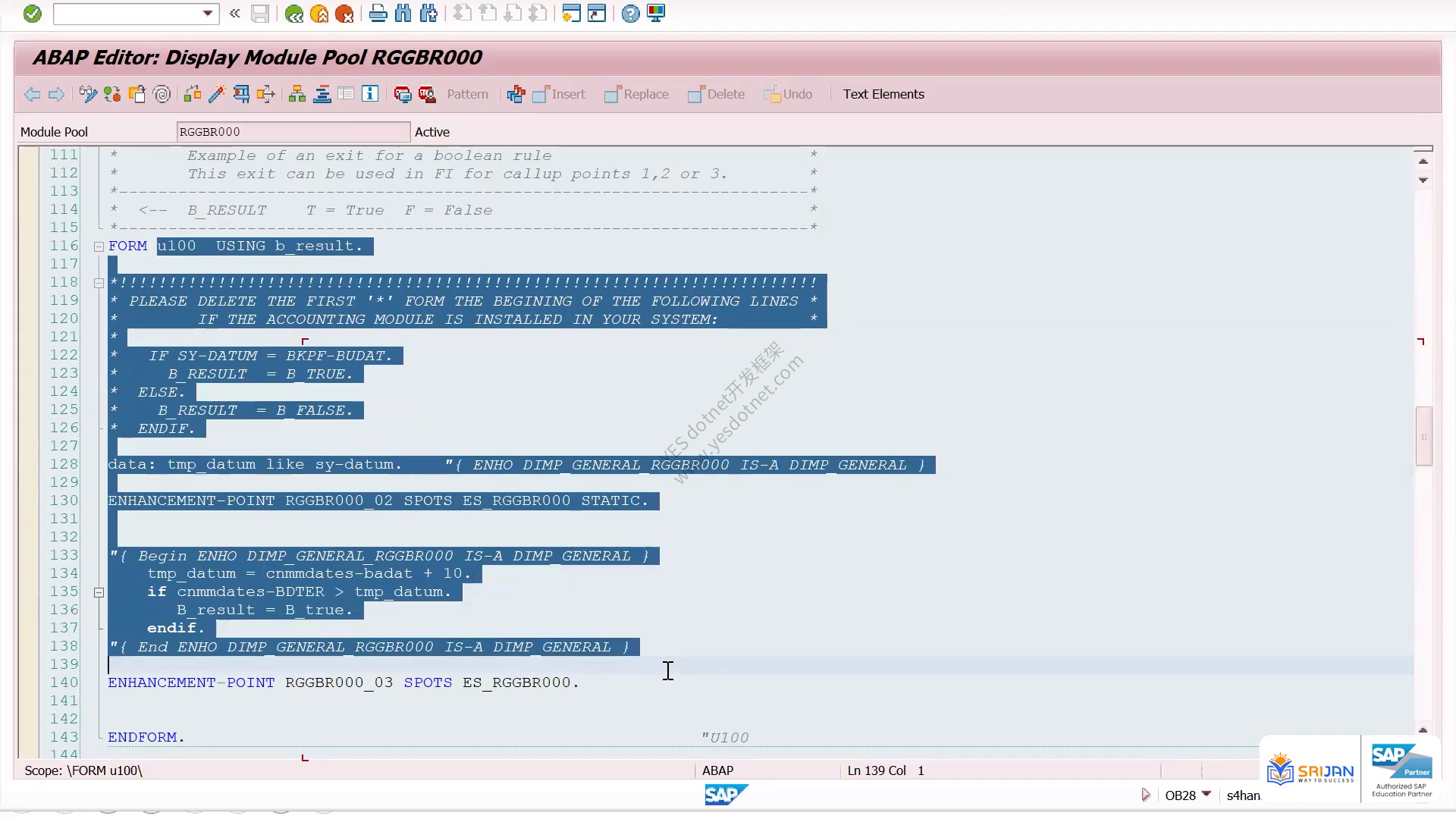Click the Module Pool RGGBR000 input field
1456x819 pixels.
point(293,132)
